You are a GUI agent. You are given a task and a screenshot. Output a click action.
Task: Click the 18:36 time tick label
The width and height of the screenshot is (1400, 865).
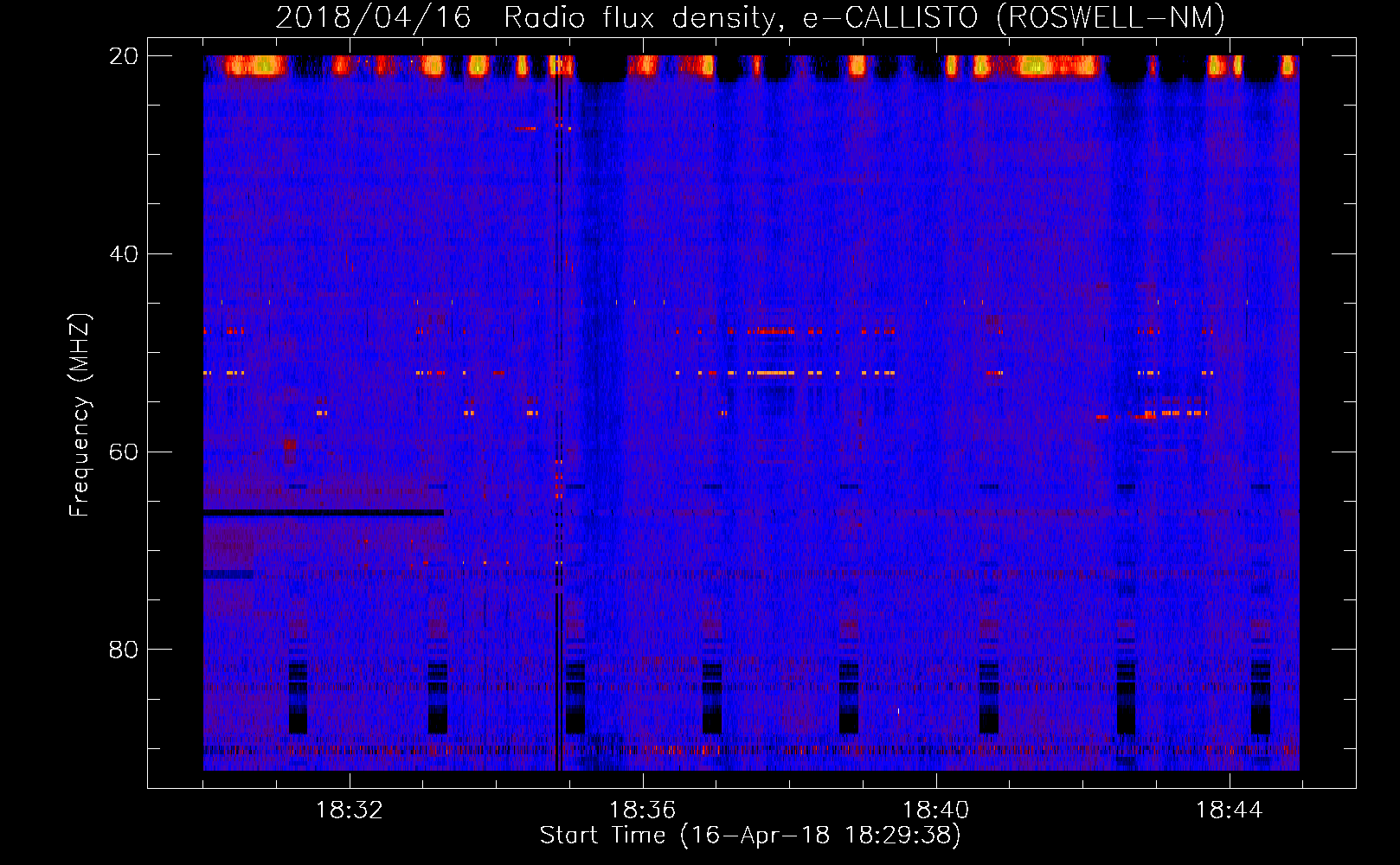click(x=643, y=811)
